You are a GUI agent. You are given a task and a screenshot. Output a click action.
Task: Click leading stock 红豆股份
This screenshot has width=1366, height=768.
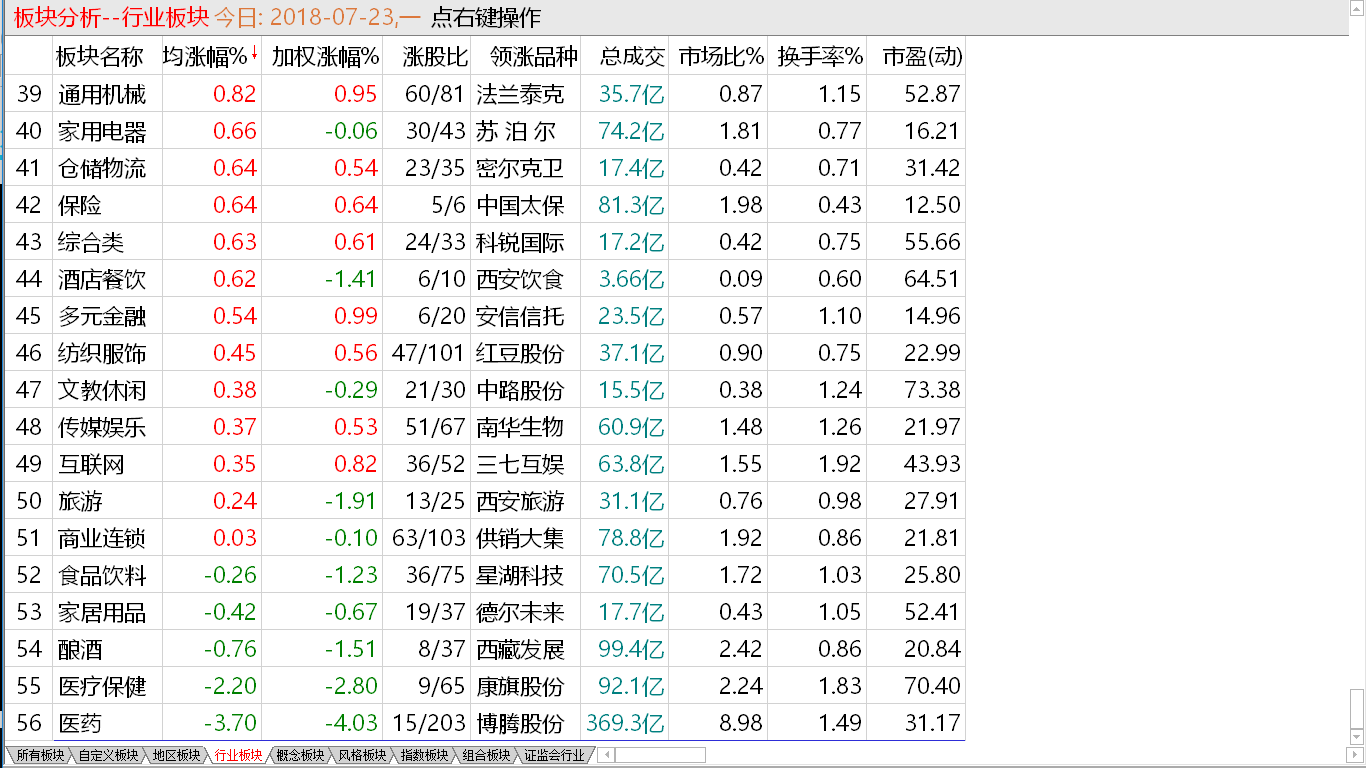520,353
